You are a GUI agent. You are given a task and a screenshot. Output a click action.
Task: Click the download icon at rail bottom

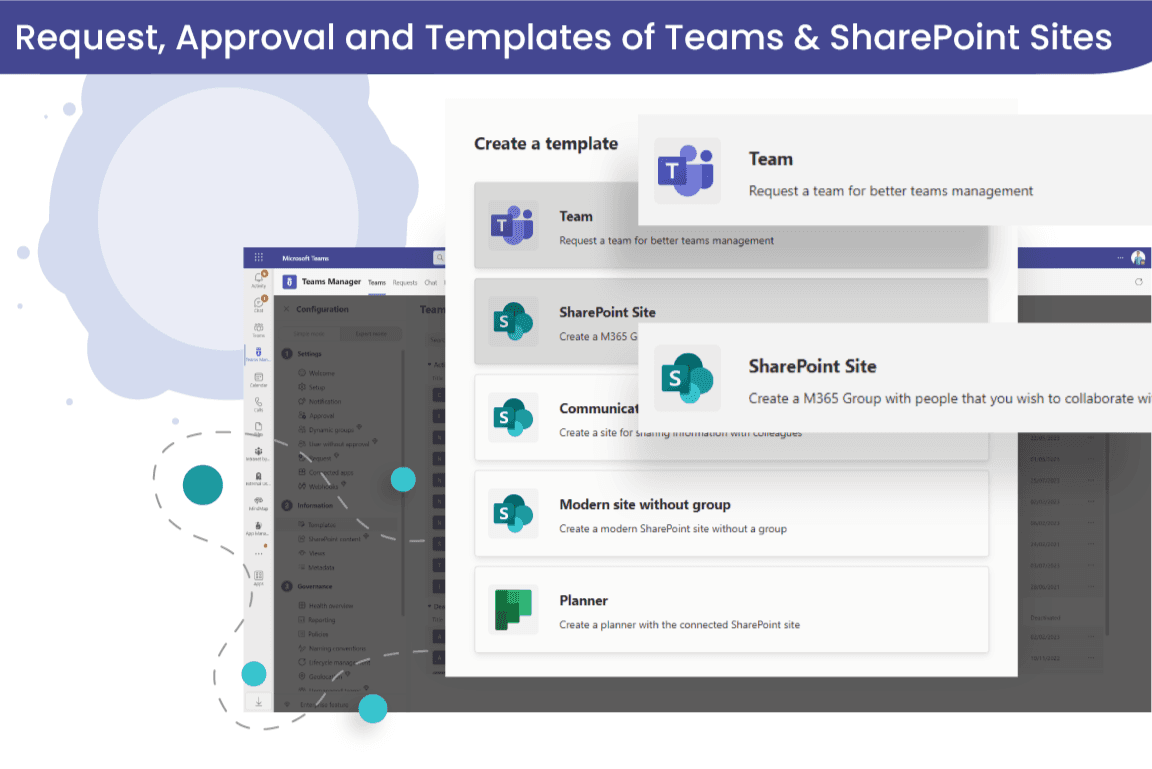pyautogui.click(x=259, y=702)
